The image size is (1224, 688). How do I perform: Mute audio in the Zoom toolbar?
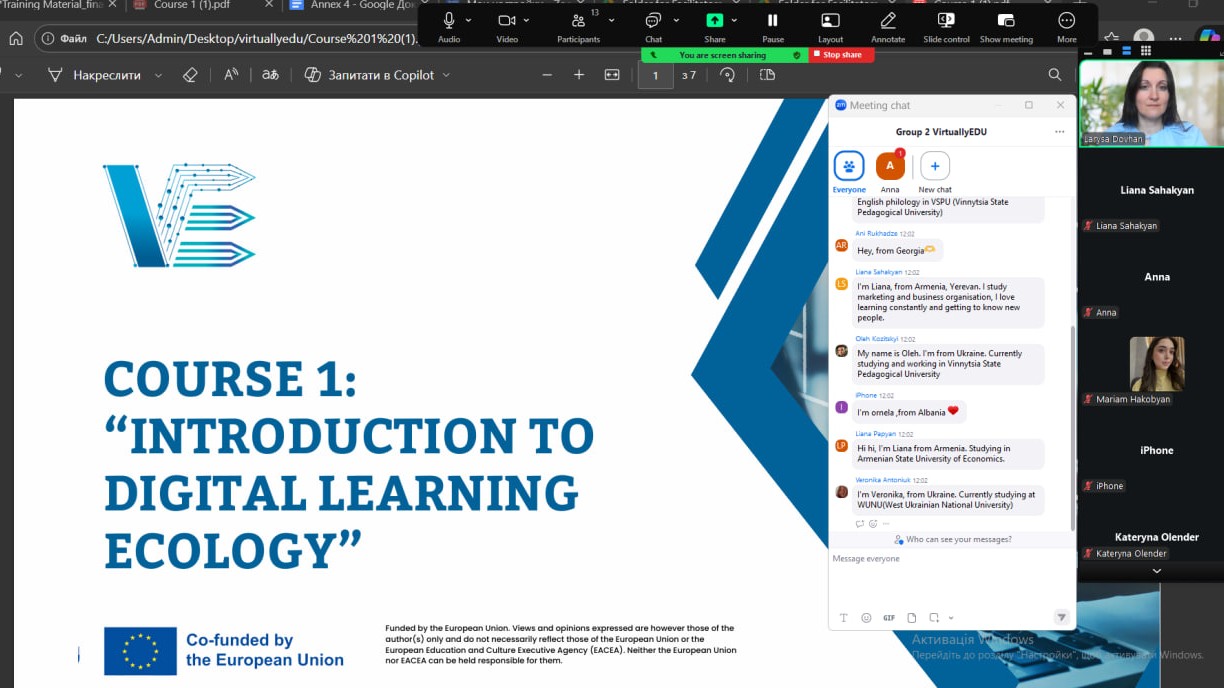tap(449, 21)
